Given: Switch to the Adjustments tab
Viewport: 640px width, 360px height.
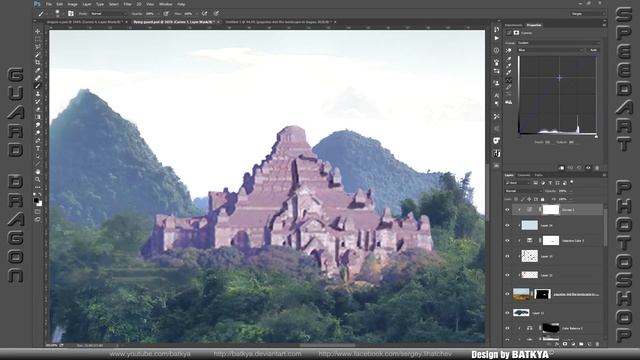Looking at the screenshot, I should [x=513, y=25].
